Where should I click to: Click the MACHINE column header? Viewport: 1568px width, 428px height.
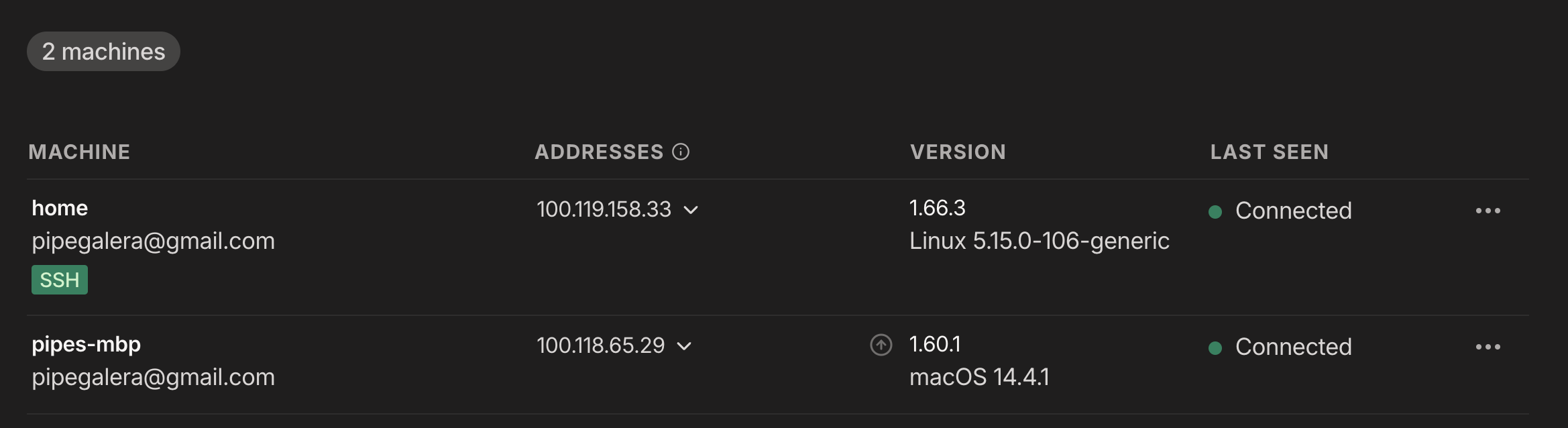(79, 152)
